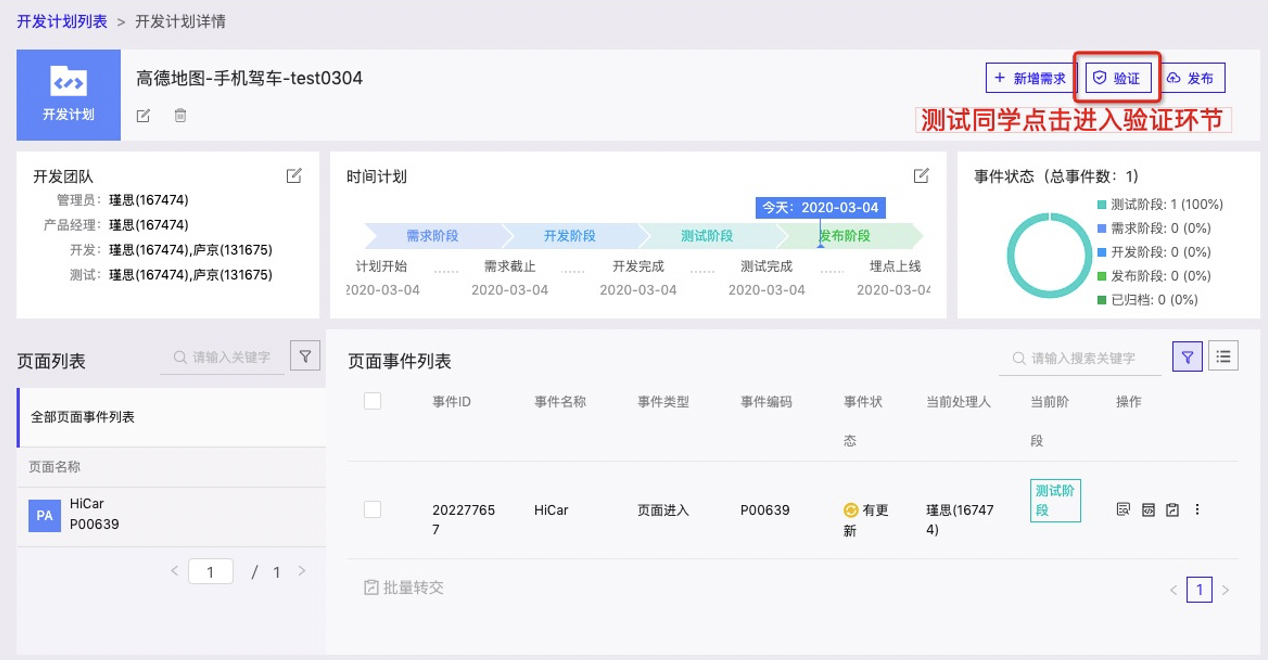This screenshot has width=1268, height=660.
Task: Open the 开发计划 folder code icon
Action: [68, 81]
